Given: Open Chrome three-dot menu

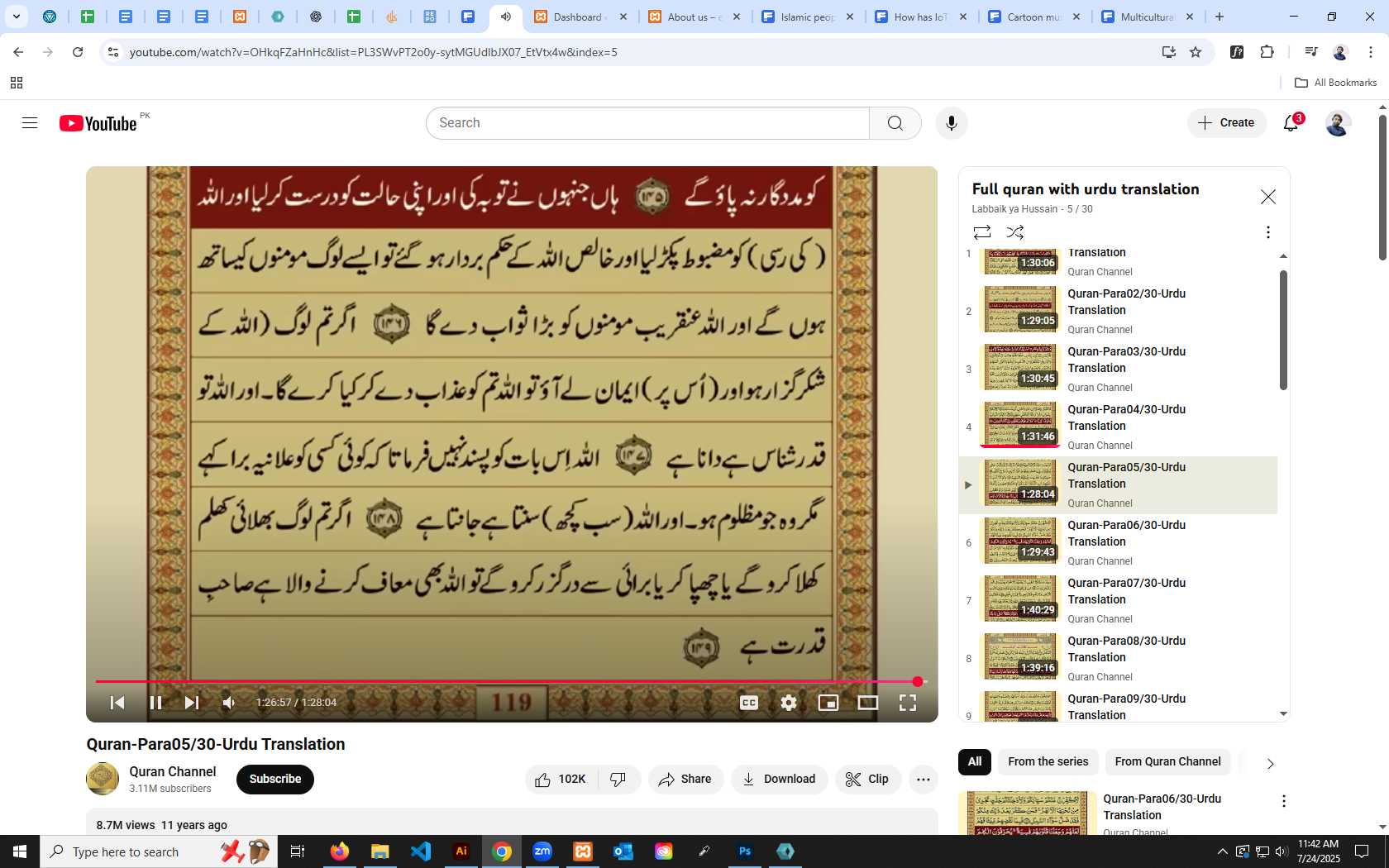Looking at the screenshot, I should pos(1371,52).
